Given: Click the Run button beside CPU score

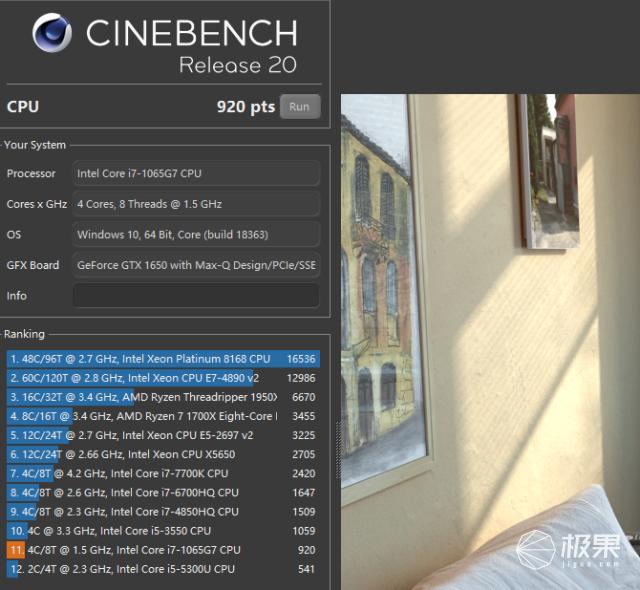Looking at the screenshot, I should 300,107.
